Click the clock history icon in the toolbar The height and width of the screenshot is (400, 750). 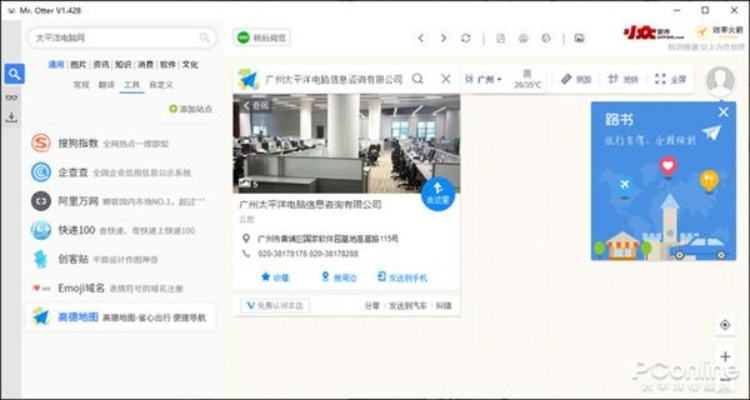546,38
